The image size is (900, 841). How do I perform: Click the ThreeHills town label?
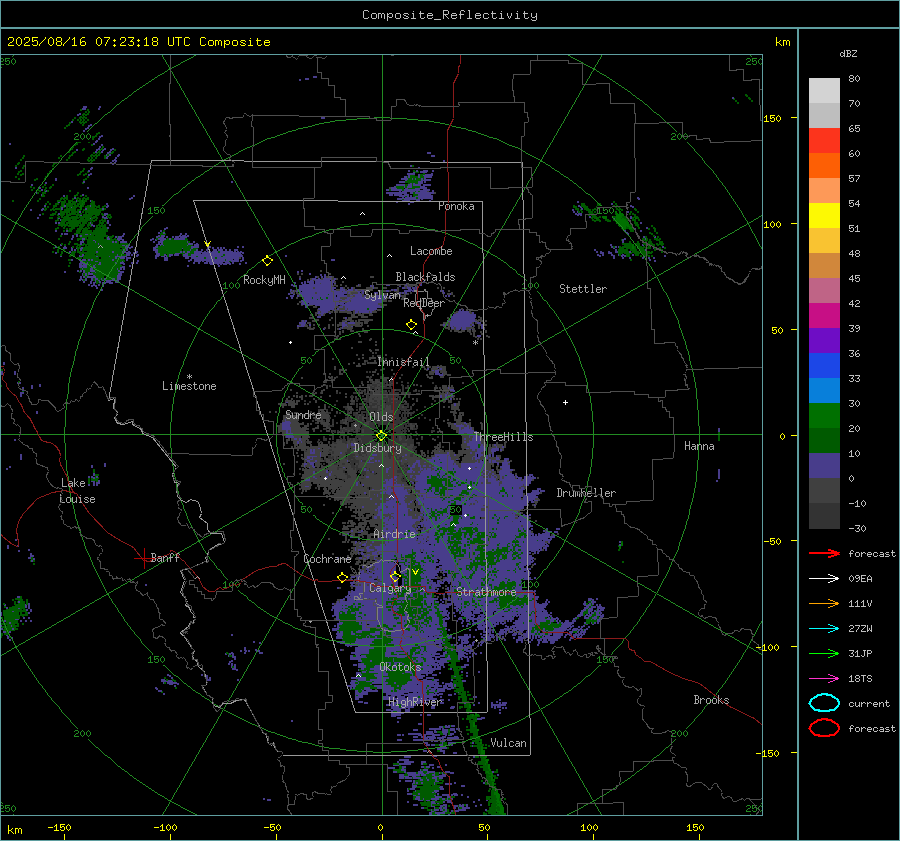tap(503, 437)
